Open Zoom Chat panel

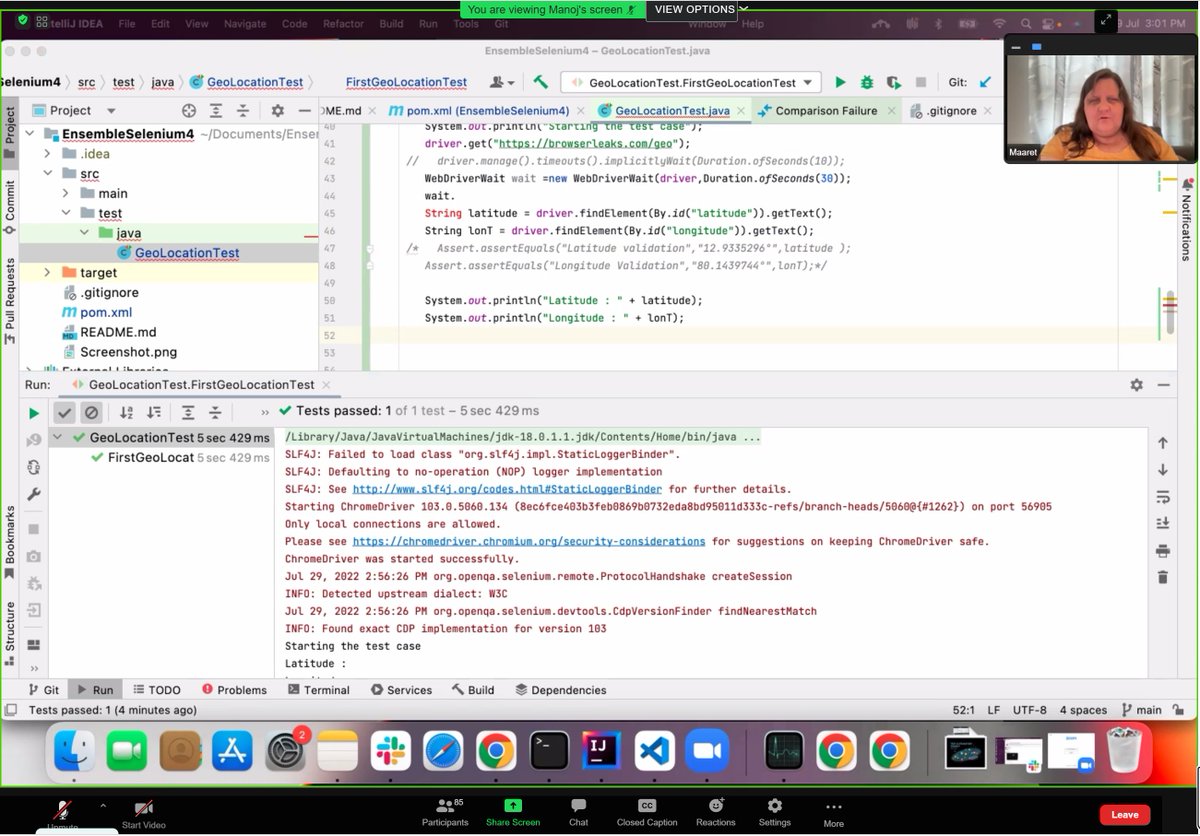579,812
